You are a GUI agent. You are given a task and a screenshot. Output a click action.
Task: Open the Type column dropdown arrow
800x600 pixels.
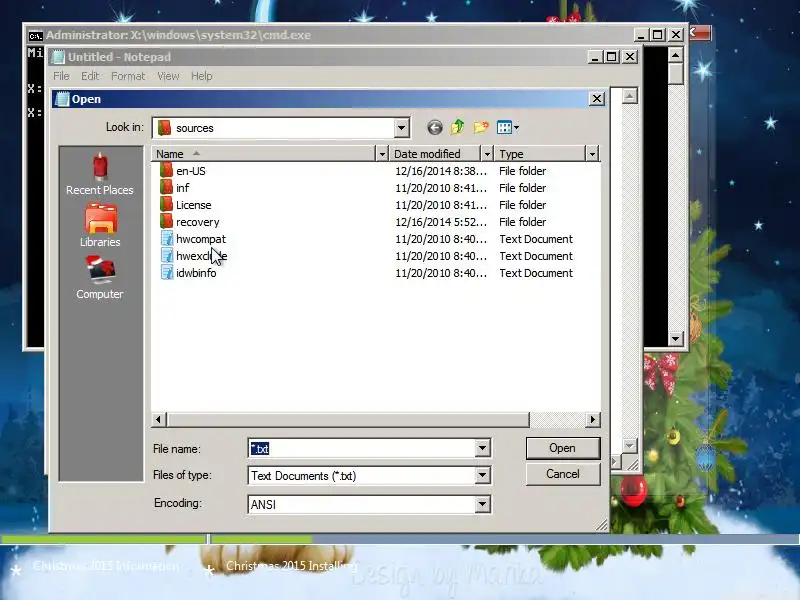point(592,154)
